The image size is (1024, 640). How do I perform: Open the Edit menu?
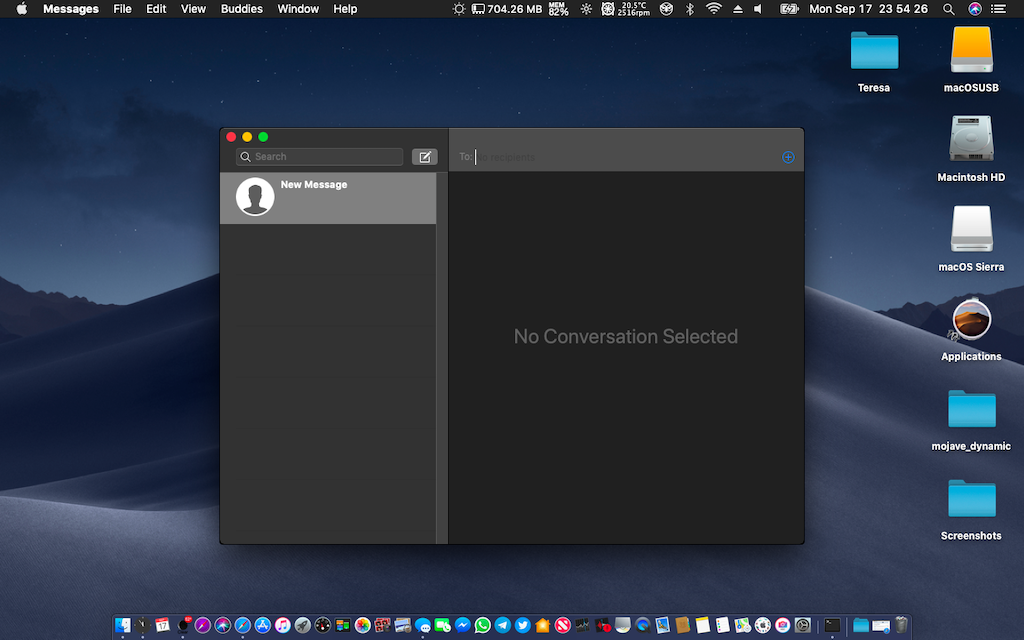click(156, 8)
